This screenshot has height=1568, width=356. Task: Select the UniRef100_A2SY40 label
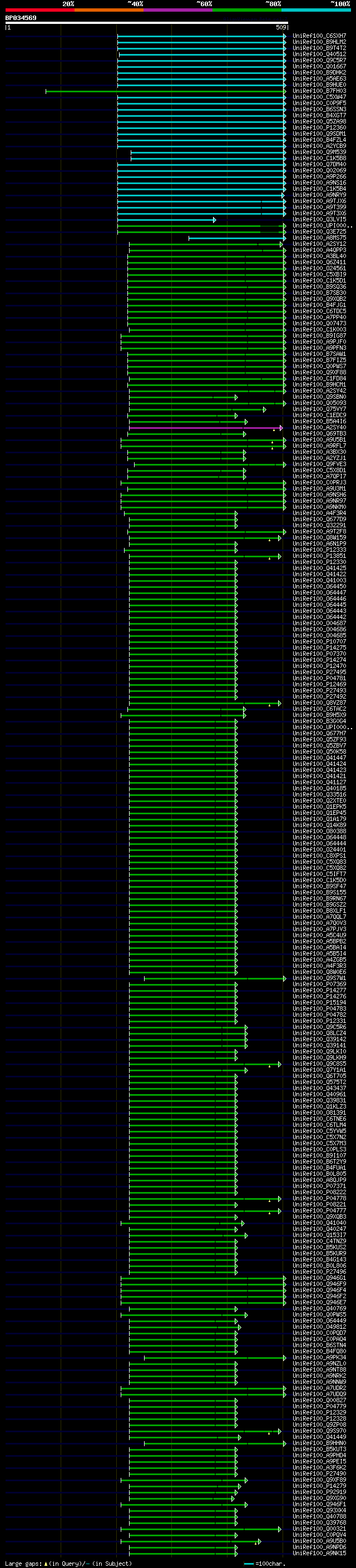pos(319,428)
